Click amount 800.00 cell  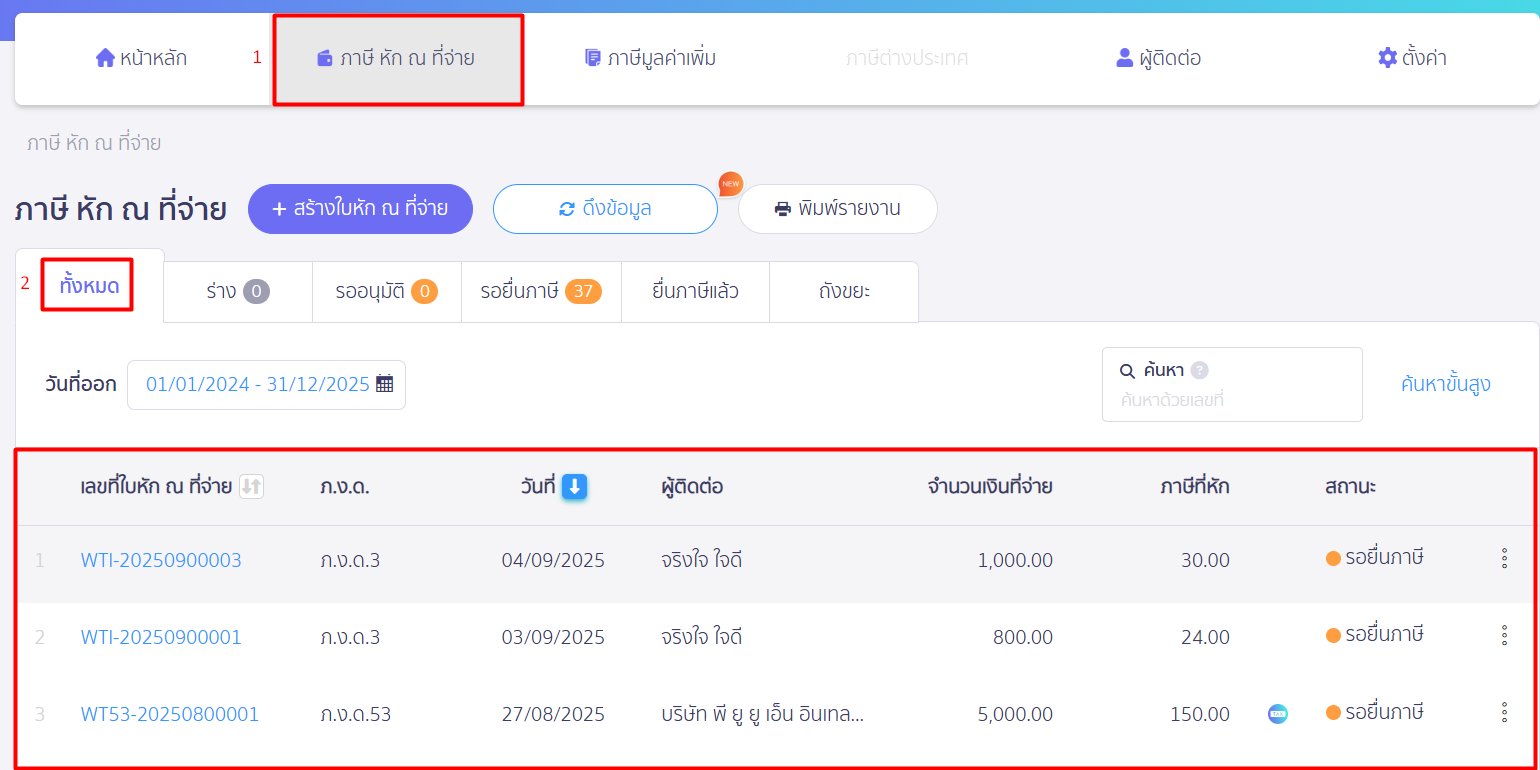tap(1023, 637)
